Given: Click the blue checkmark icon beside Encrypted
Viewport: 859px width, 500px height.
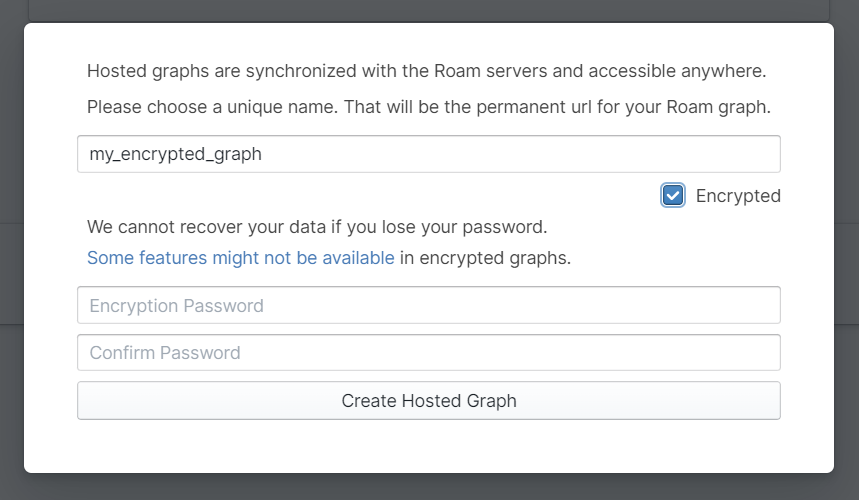Looking at the screenshot, I should click(673, 195).
